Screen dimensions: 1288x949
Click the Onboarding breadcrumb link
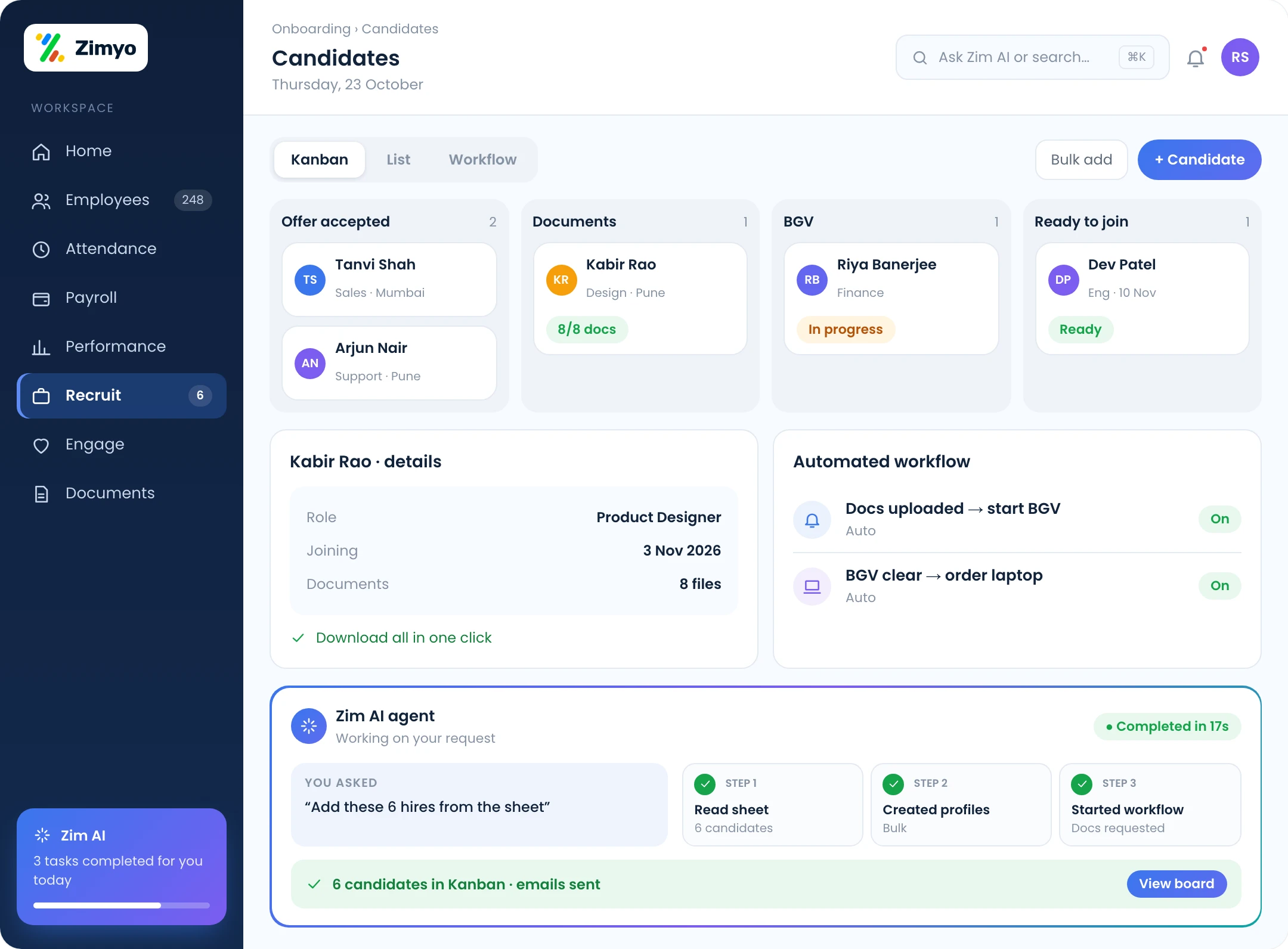[x=311, y=29]
